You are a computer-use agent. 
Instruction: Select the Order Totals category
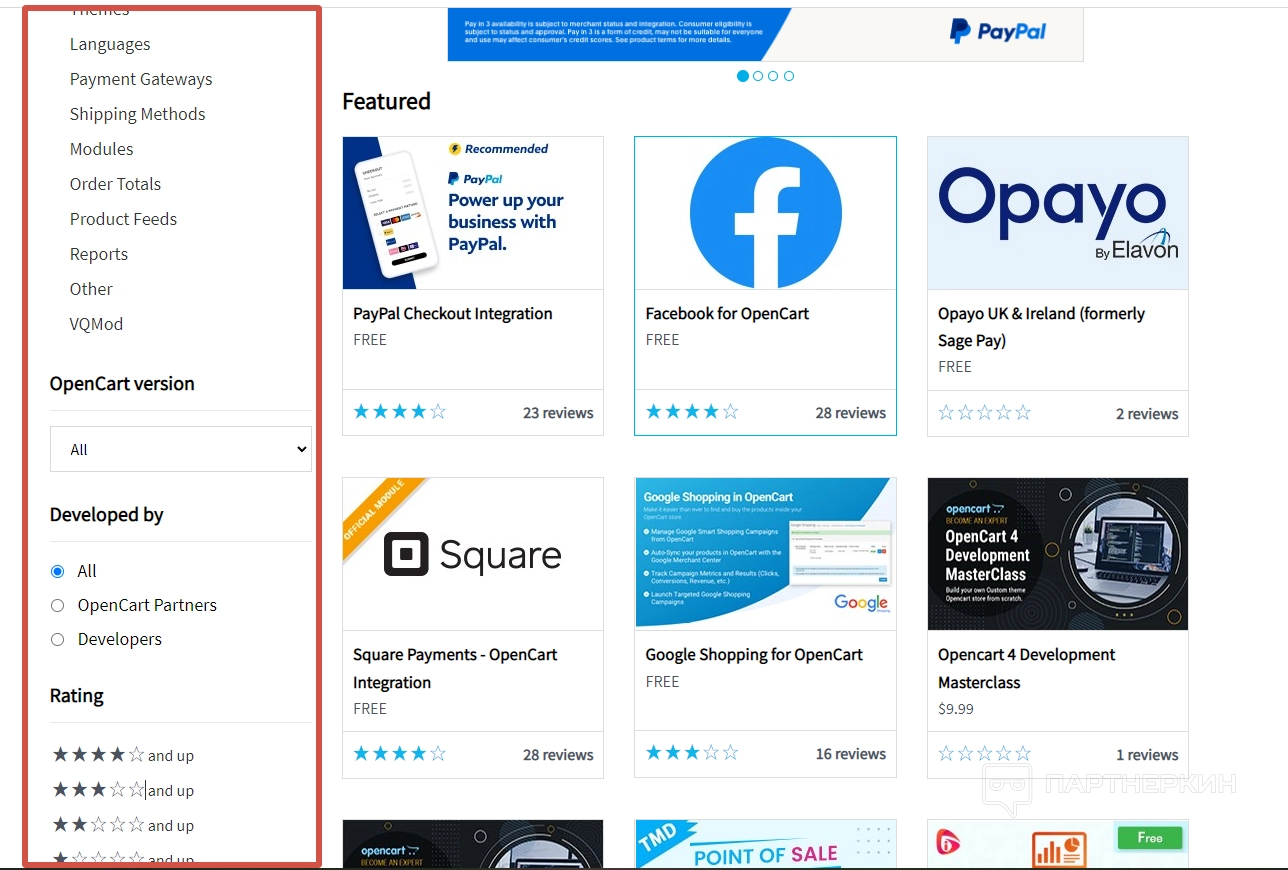(115, 184)
